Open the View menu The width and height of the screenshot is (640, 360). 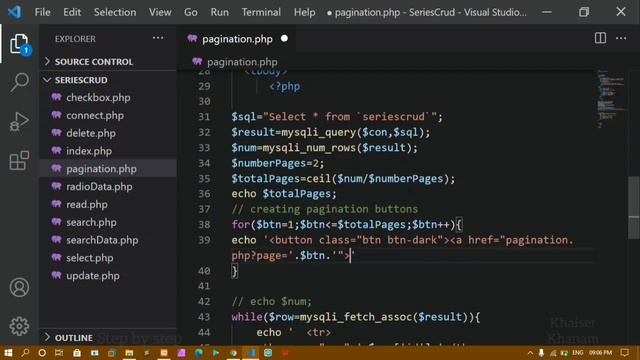click(160, 12)
